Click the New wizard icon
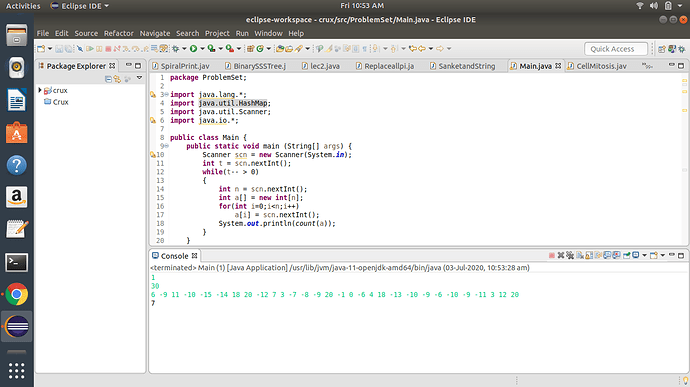 tap(40, 48)
